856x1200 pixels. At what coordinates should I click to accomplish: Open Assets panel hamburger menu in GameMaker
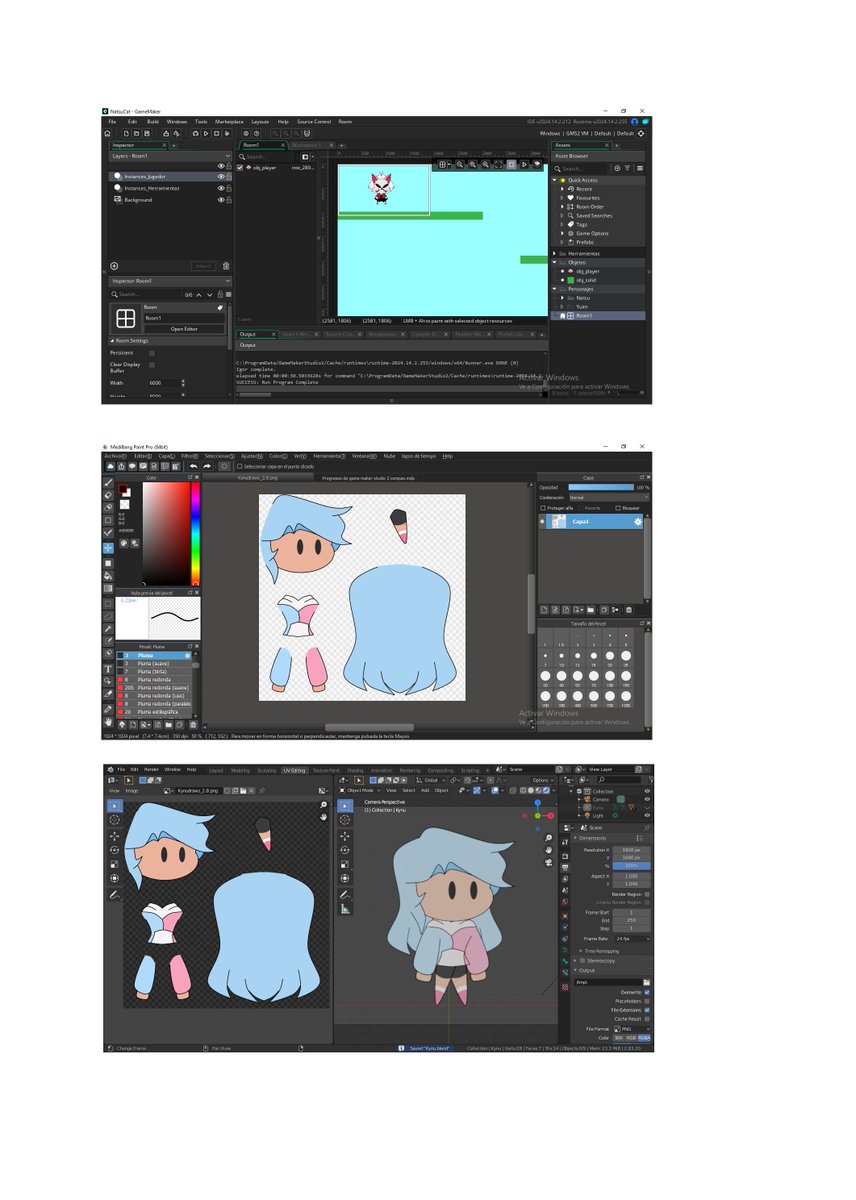pyautogui.click(x=640, y=168)
